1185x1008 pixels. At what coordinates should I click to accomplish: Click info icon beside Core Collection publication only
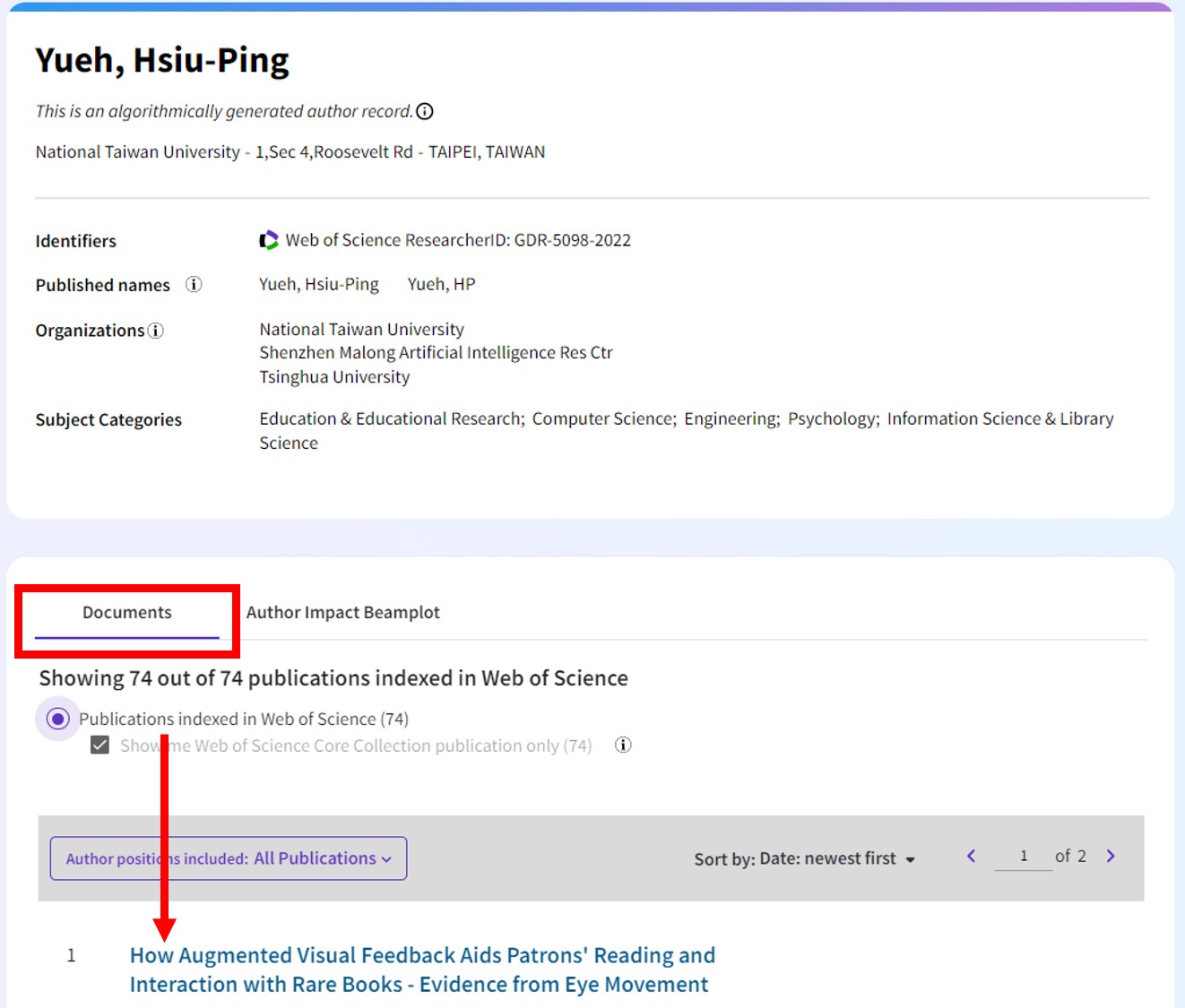pos(623,745)
